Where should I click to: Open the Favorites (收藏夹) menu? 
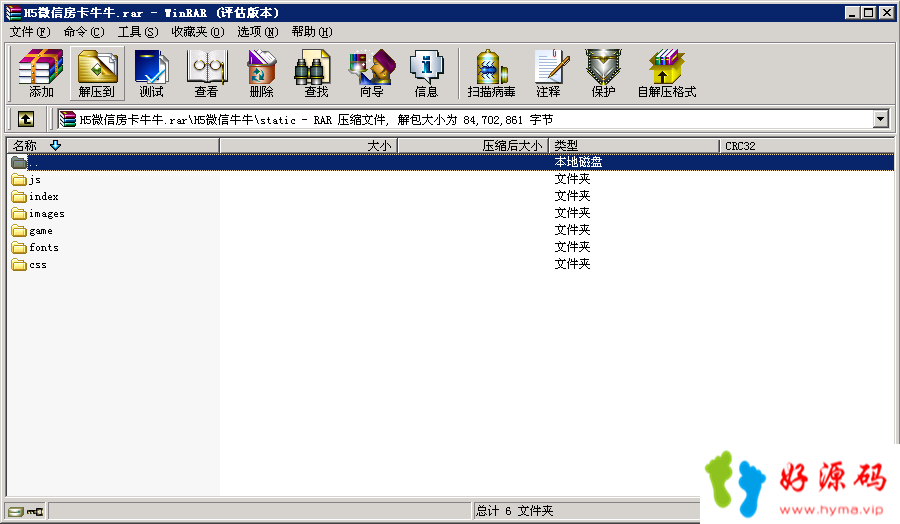tap(197, 32)
